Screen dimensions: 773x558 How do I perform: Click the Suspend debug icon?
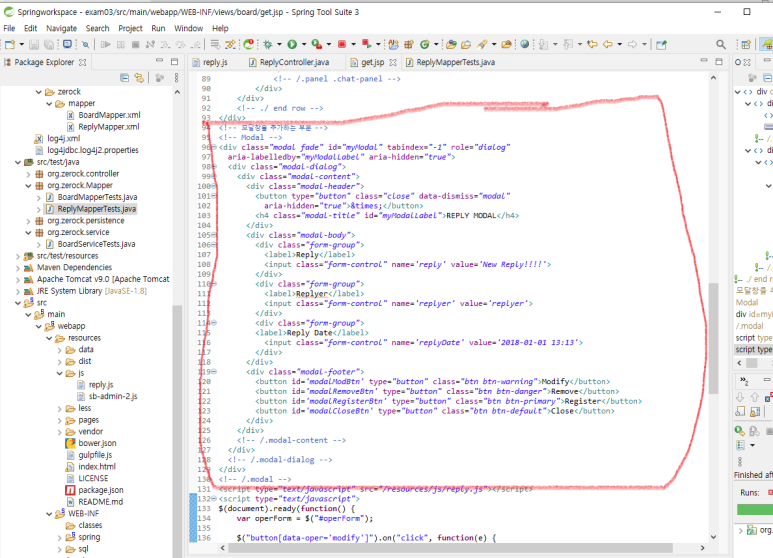pyautogui.click(x=121, y=44)
